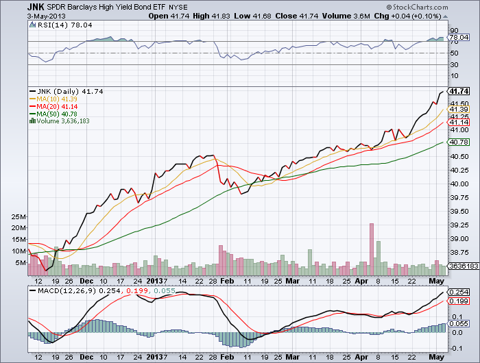
Task: Click the Volume 3.6M value in header
Action: (346, 16)
